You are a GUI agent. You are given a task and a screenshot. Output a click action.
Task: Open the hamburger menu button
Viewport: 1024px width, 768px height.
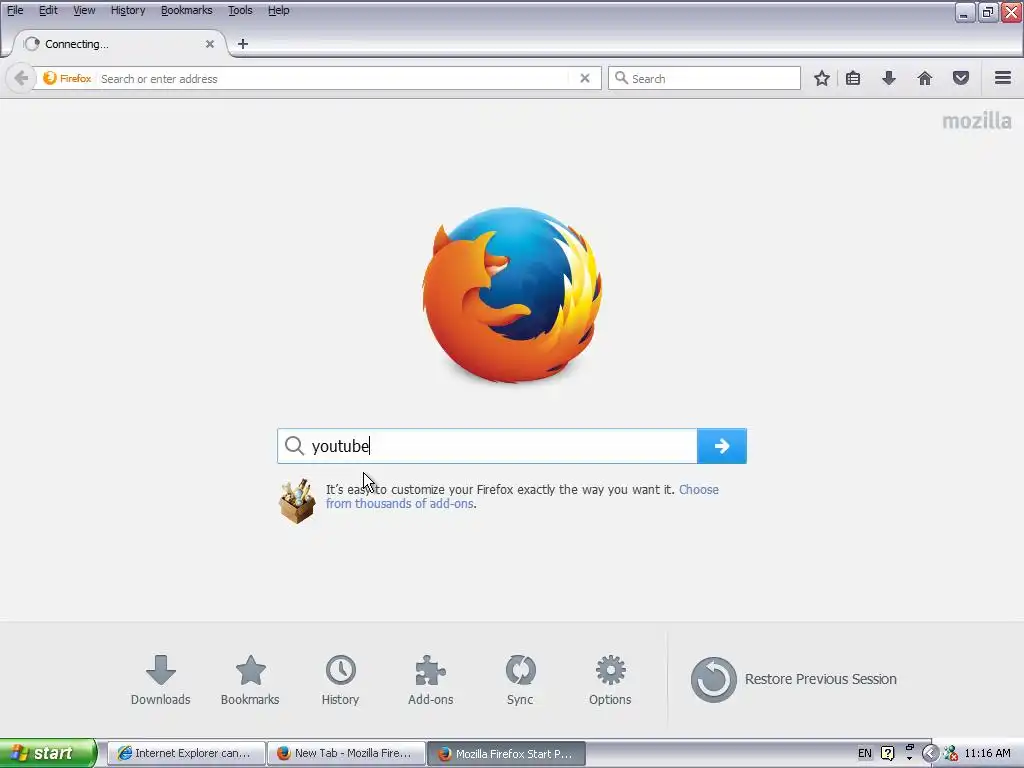tap(1002, 78)
